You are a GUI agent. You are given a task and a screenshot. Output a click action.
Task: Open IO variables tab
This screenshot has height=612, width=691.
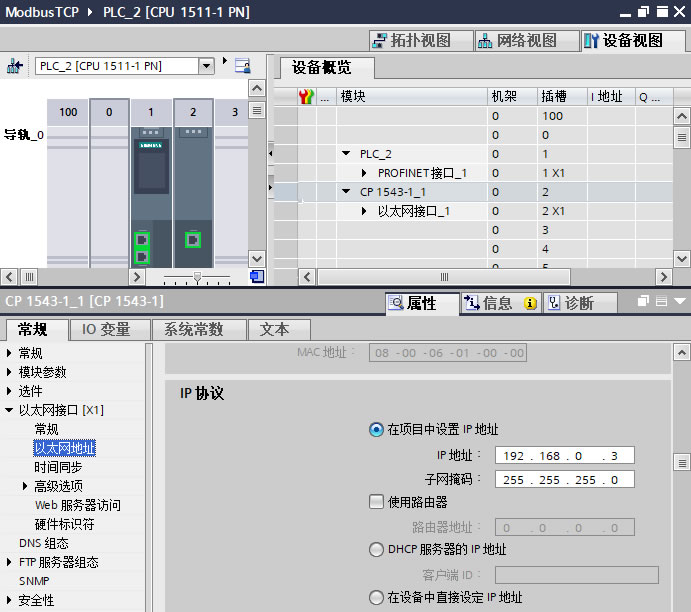pos(109,329)
